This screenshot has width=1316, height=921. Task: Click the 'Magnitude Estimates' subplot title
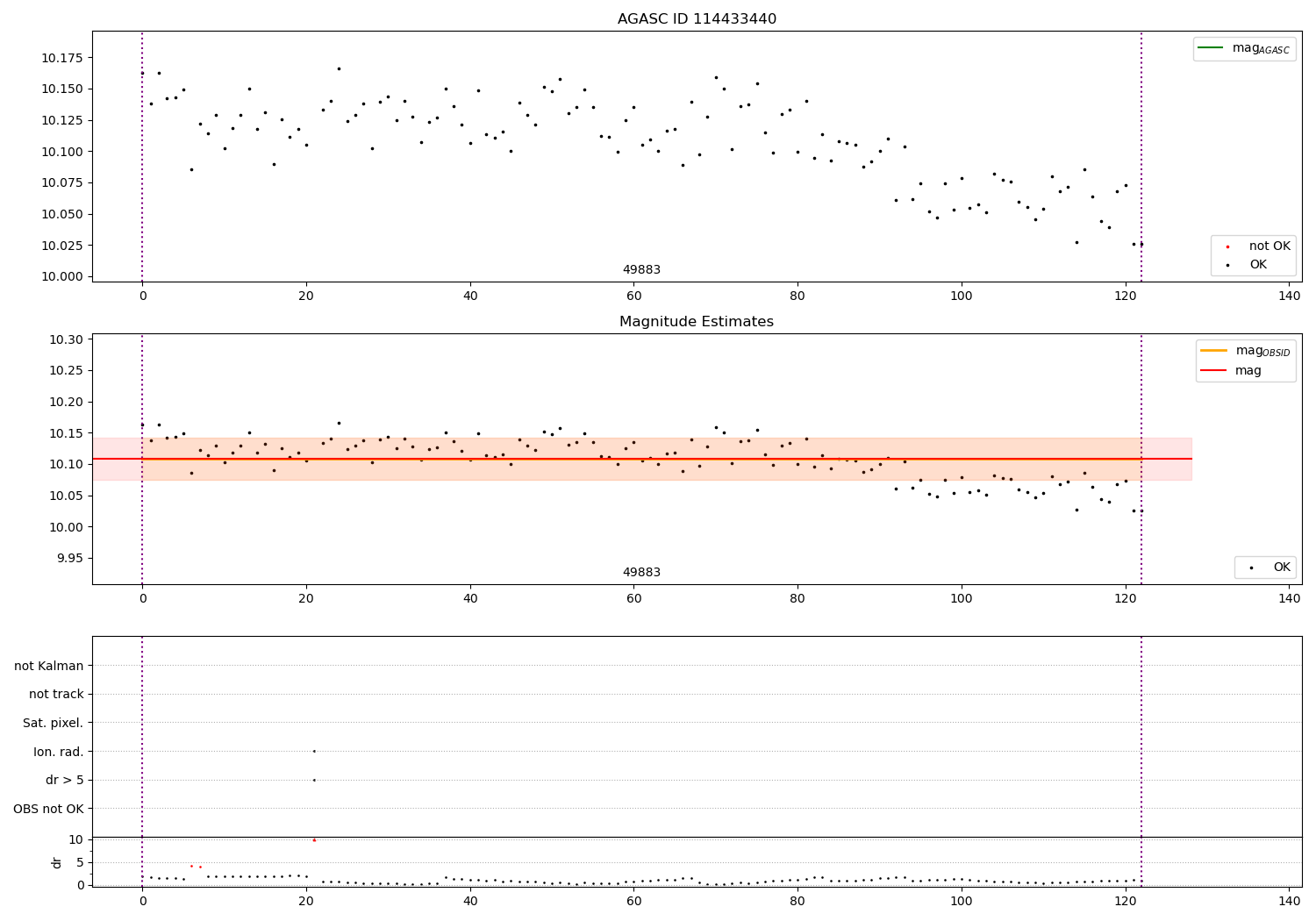pos(697,321)
